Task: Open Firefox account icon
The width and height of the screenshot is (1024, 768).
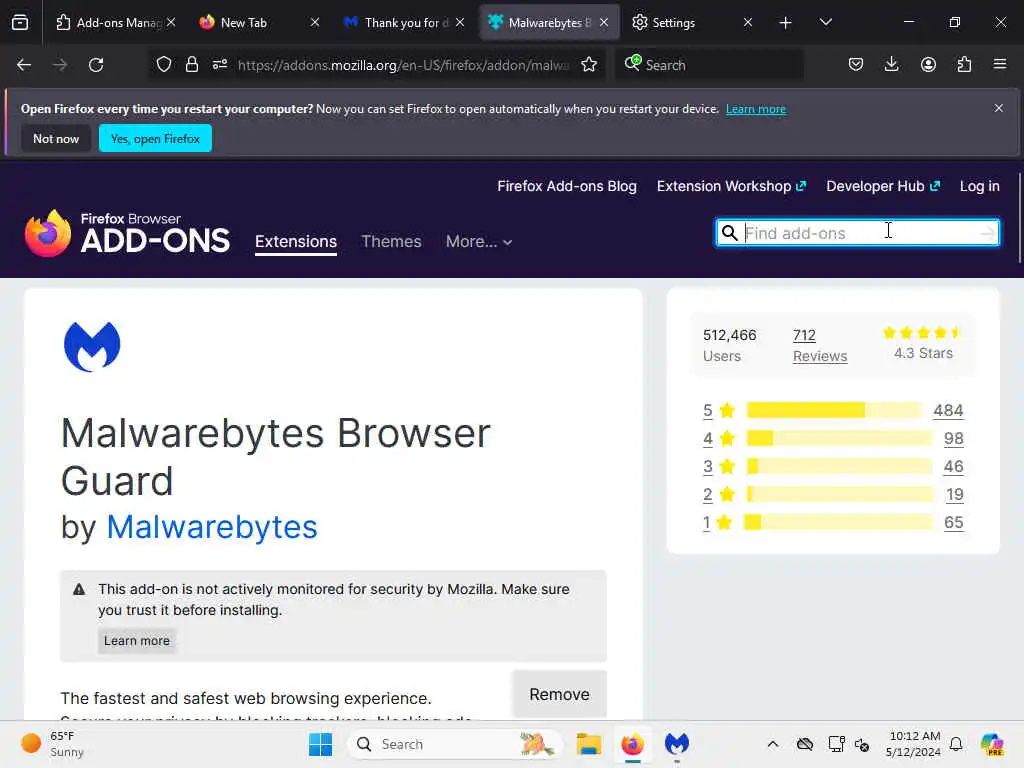Action: tap(928, 64)
